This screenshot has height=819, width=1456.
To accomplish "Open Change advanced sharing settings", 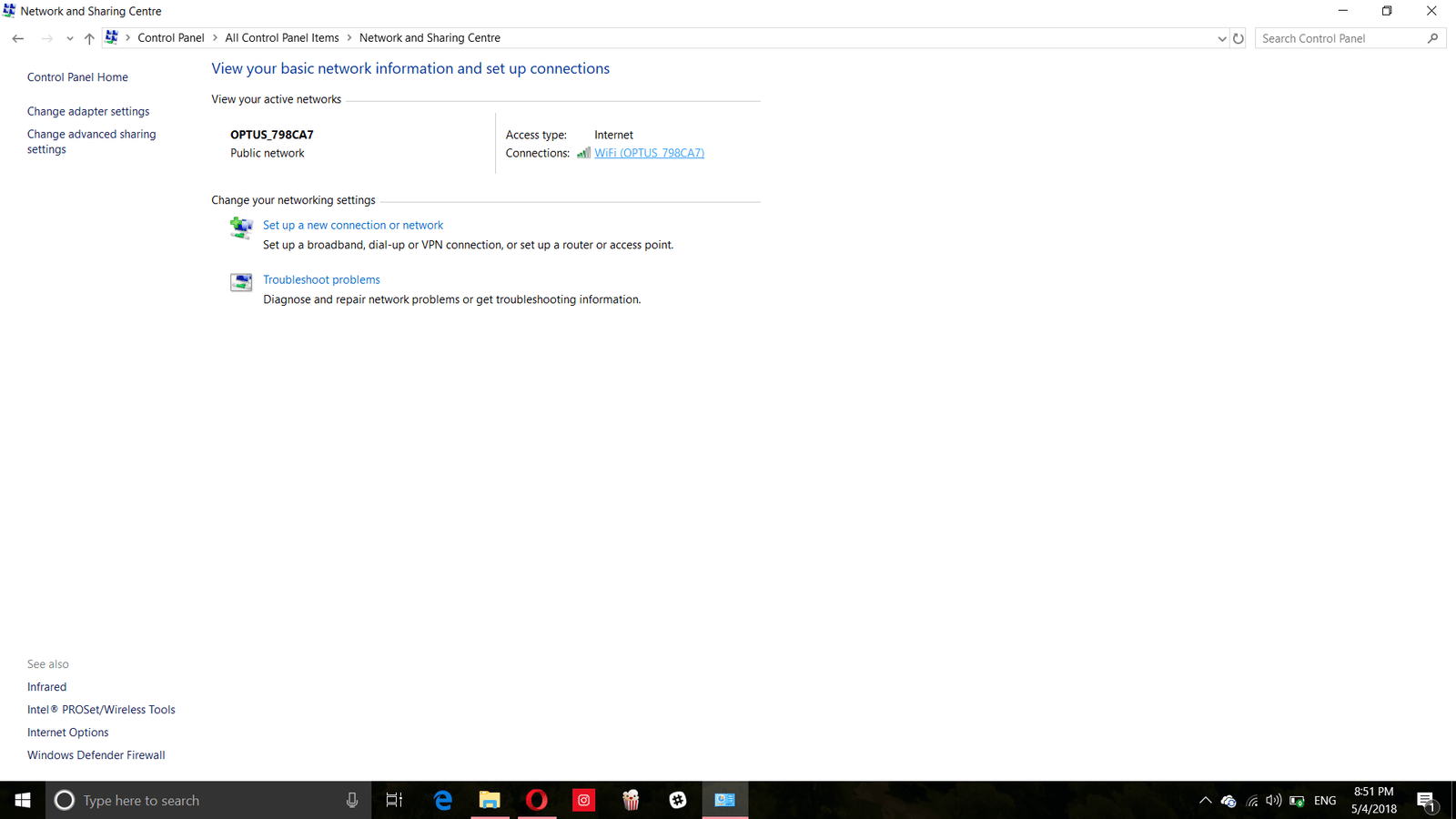I will pos(92,141).
